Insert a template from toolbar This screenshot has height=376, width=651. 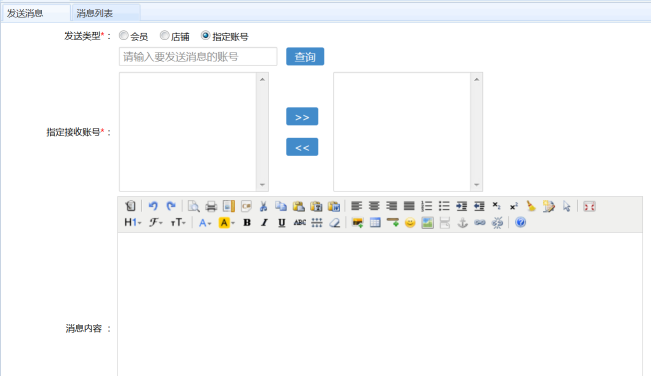[228, 206]
